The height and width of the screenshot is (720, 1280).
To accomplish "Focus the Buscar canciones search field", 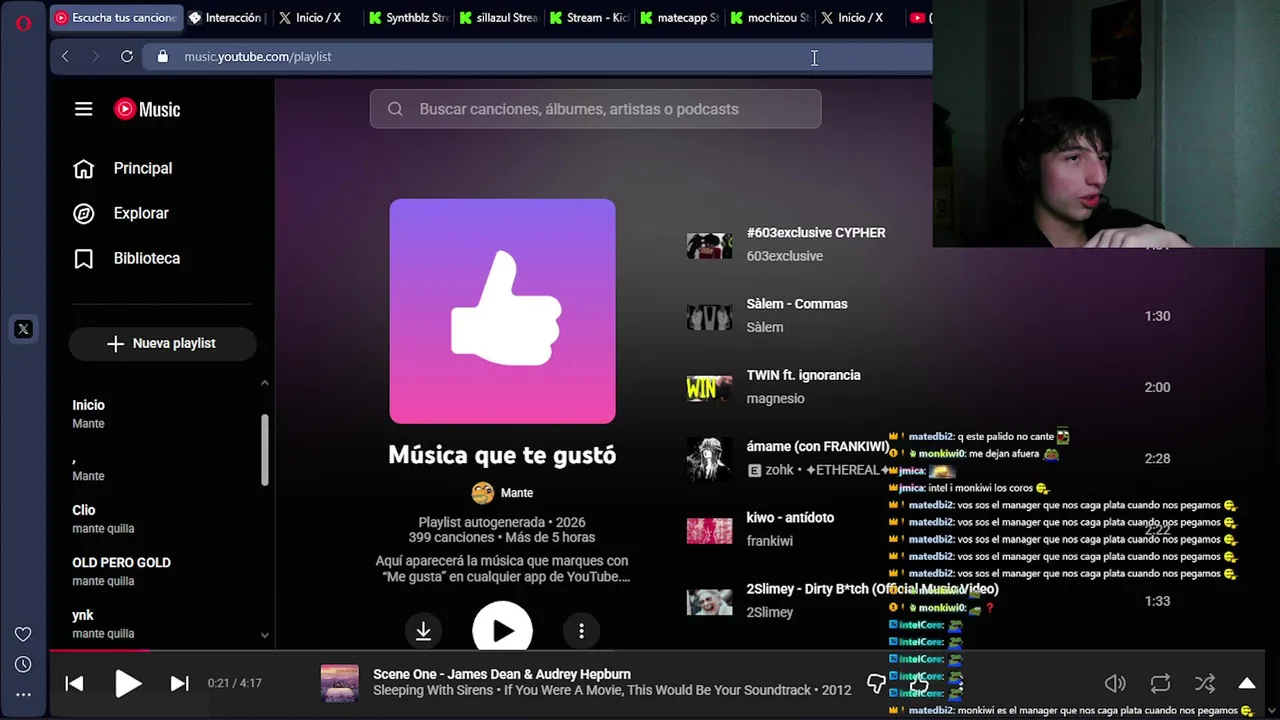I will 595,109.
